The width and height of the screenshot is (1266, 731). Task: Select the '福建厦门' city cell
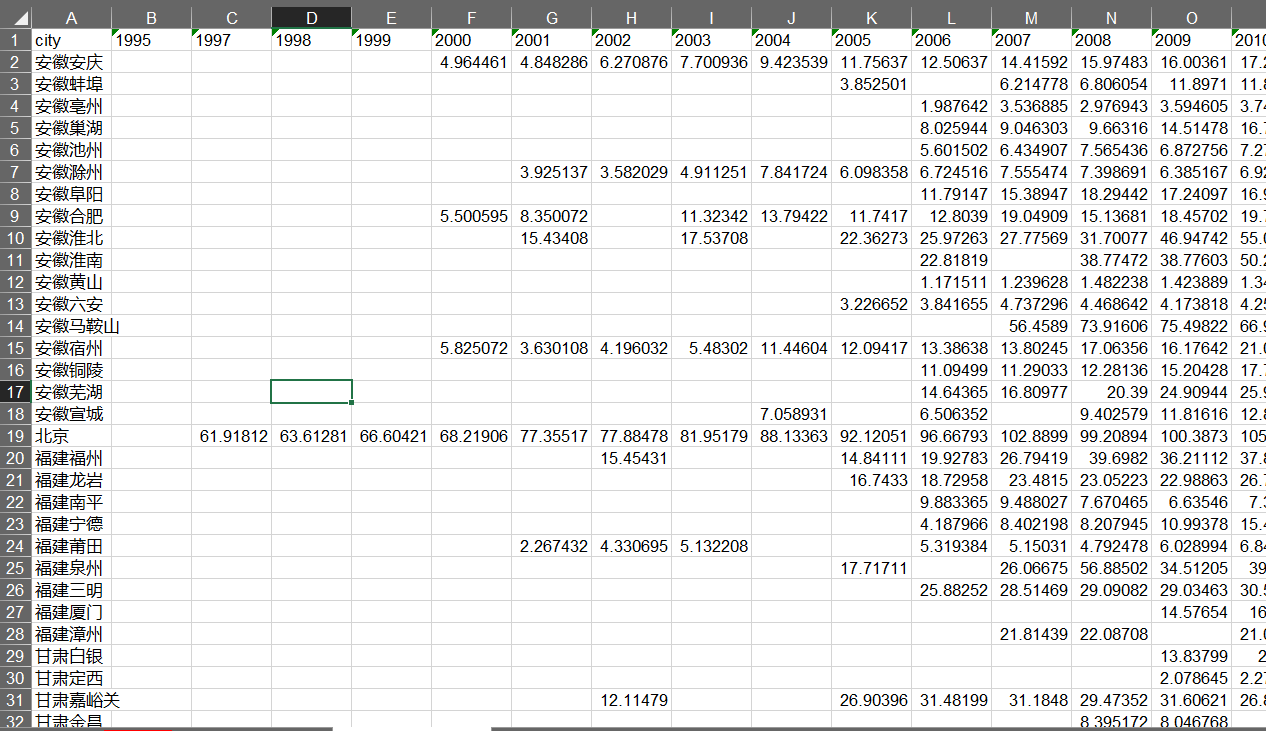tap(71, 612)
